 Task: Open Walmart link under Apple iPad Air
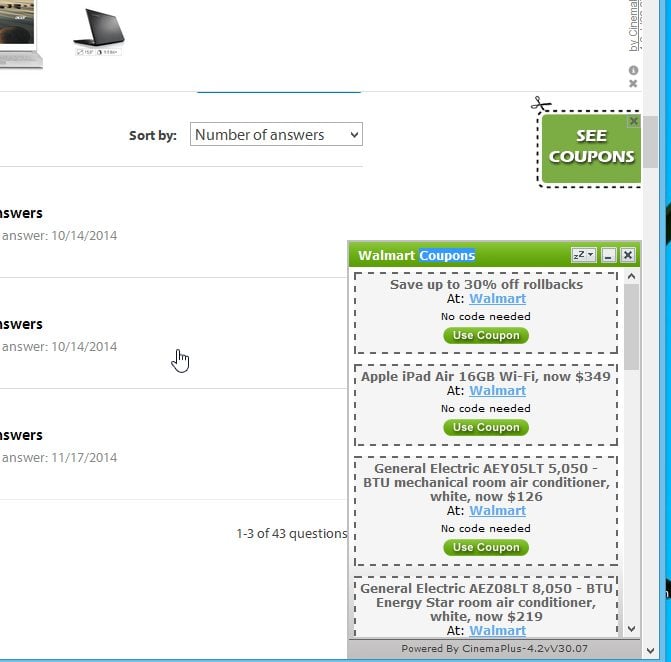(497, 390)
